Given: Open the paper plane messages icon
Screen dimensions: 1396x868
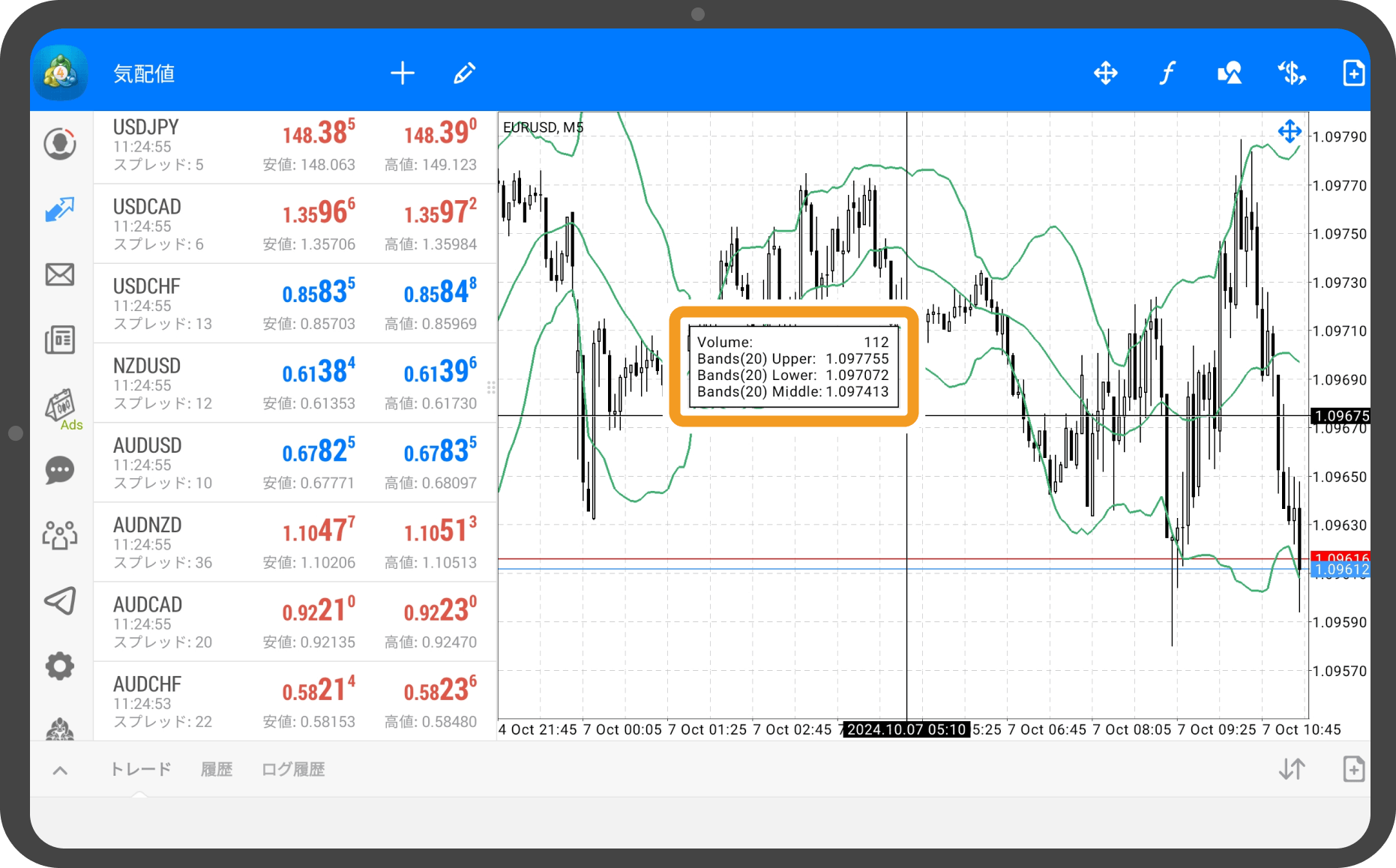Looking at the screenshot, I should click(x=60, y=600).
